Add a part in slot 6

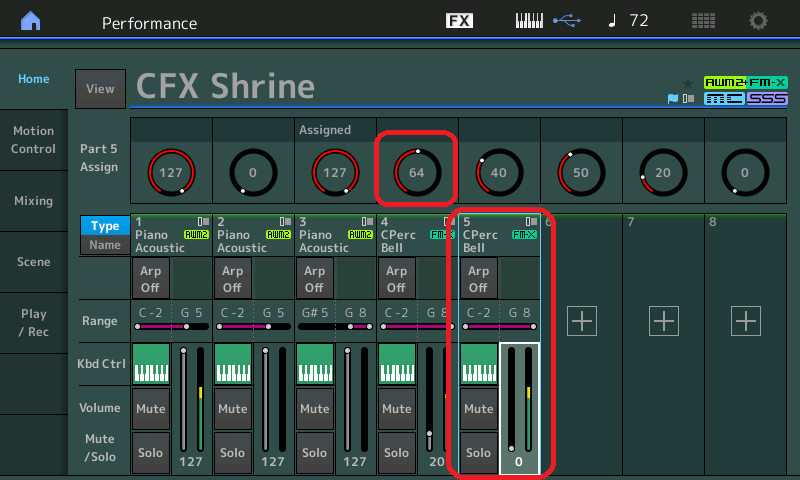tap(581, 320)
